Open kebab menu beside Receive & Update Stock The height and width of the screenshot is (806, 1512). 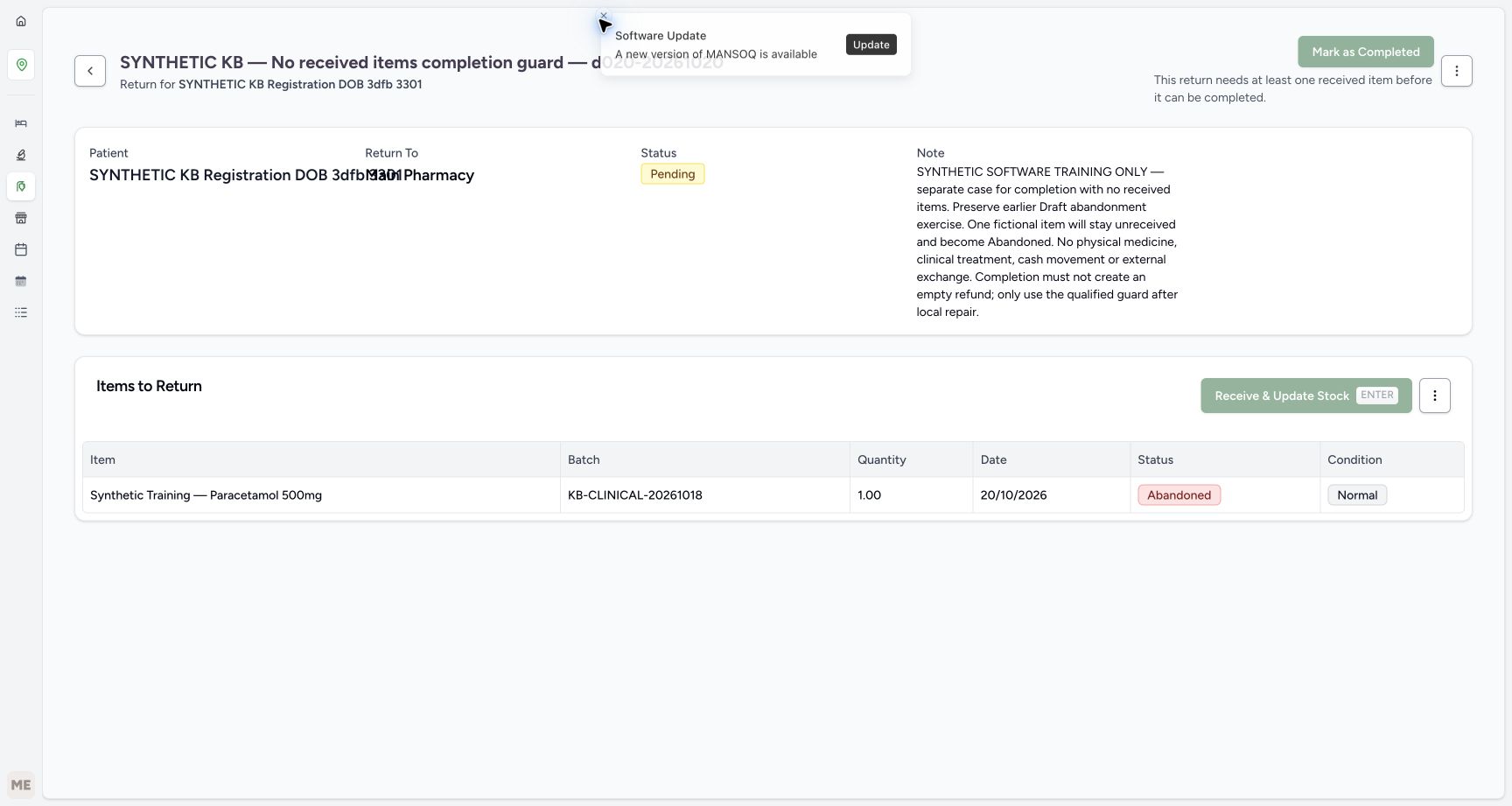(1434, 396)
